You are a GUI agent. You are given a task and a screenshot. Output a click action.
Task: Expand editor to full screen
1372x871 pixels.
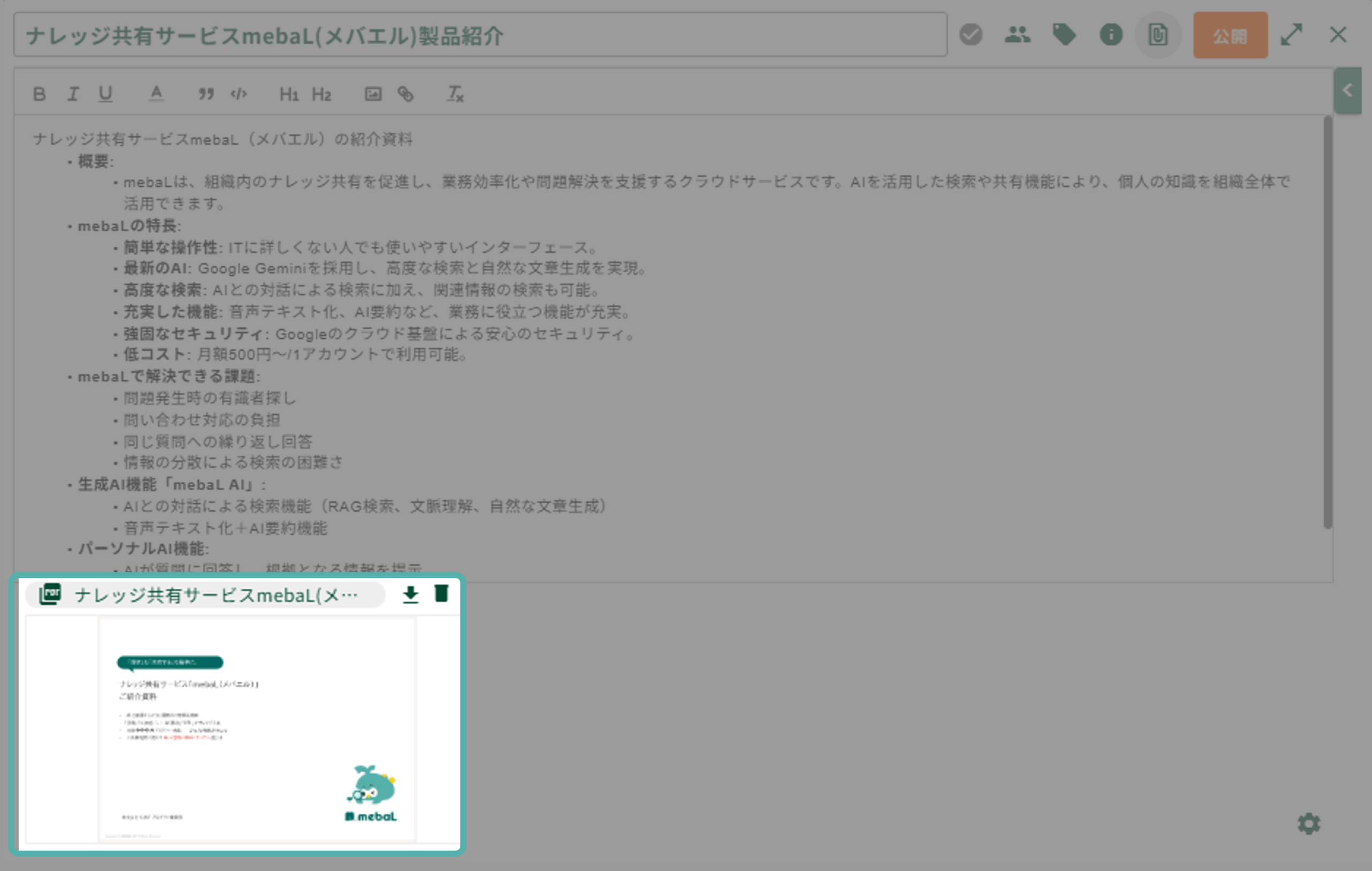coord(1292,35)
